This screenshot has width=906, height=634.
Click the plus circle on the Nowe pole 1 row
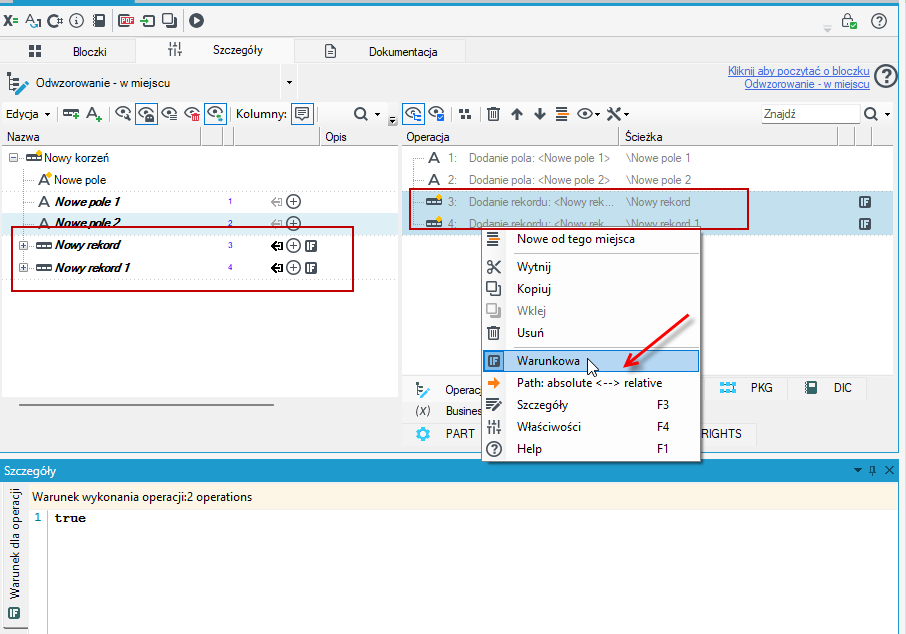(294, 202)
